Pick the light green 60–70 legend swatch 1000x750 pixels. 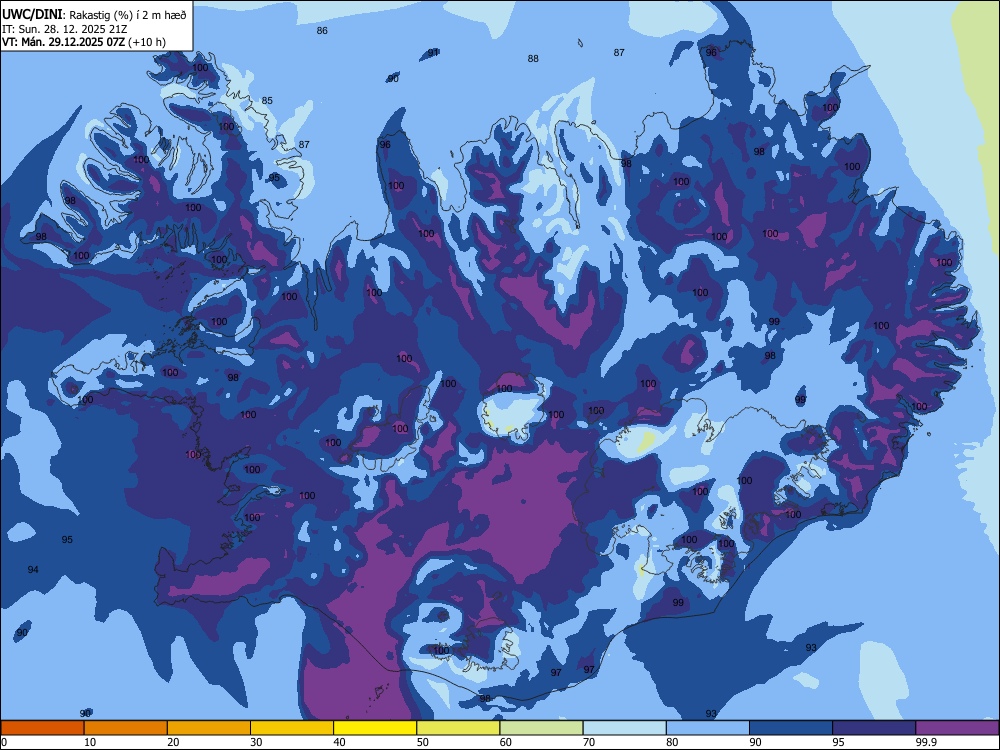541,728
